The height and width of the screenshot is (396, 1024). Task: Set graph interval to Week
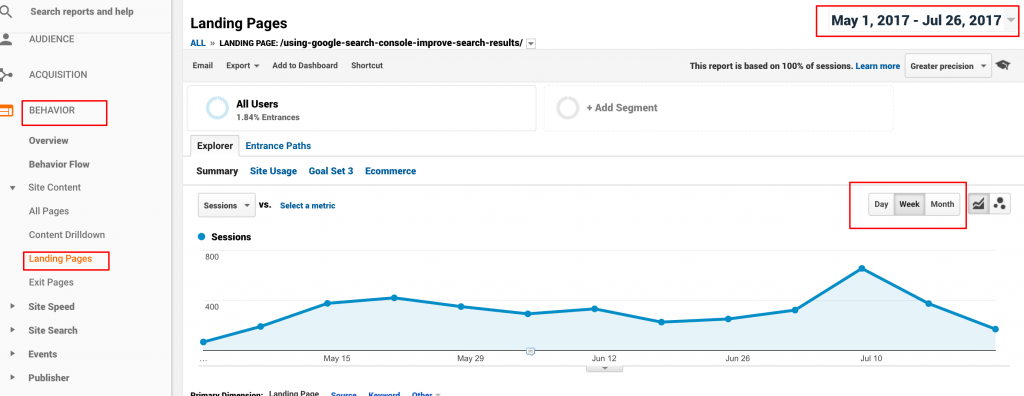click(909, 205)
